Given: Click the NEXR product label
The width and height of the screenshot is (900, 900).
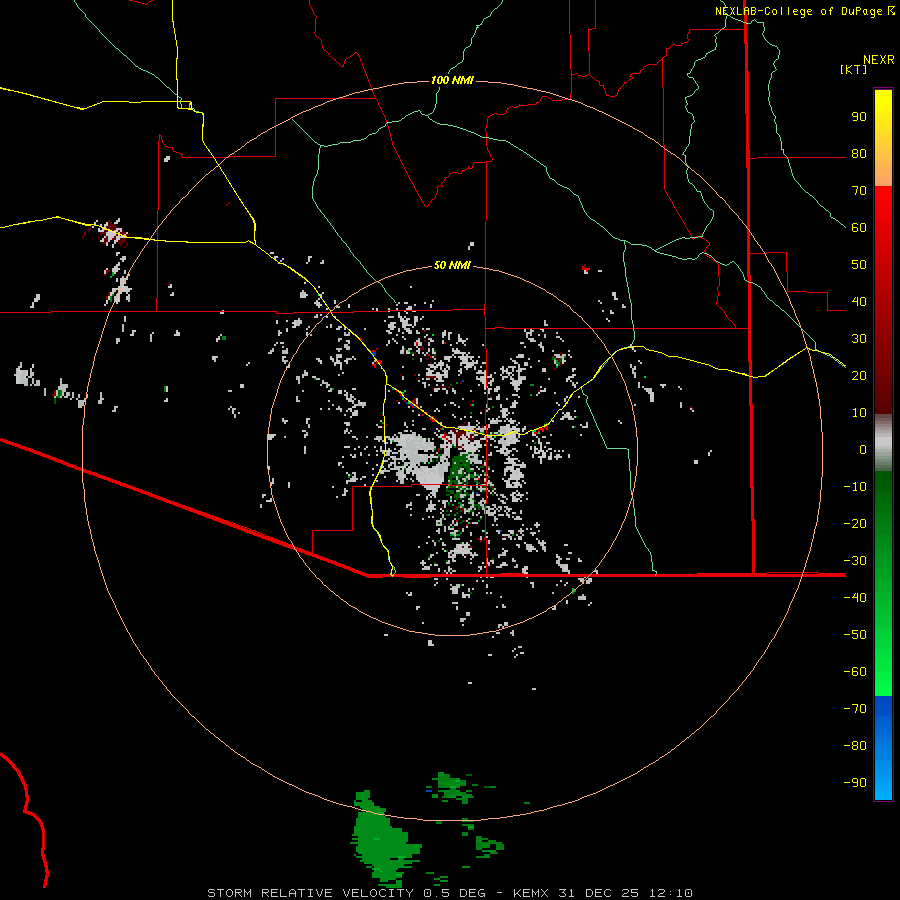Looking at the screenshot, I should point(879,60).
